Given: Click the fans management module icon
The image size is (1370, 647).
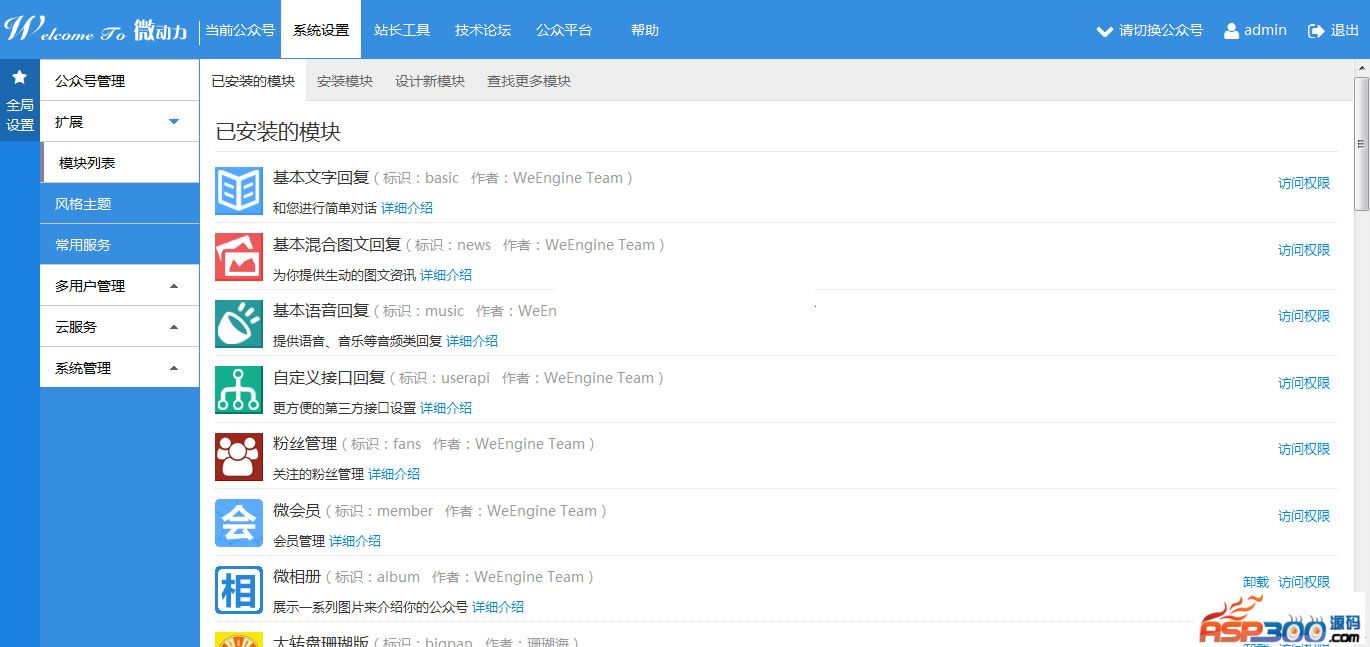Looking at the screenshot, I should pos(239,457).
